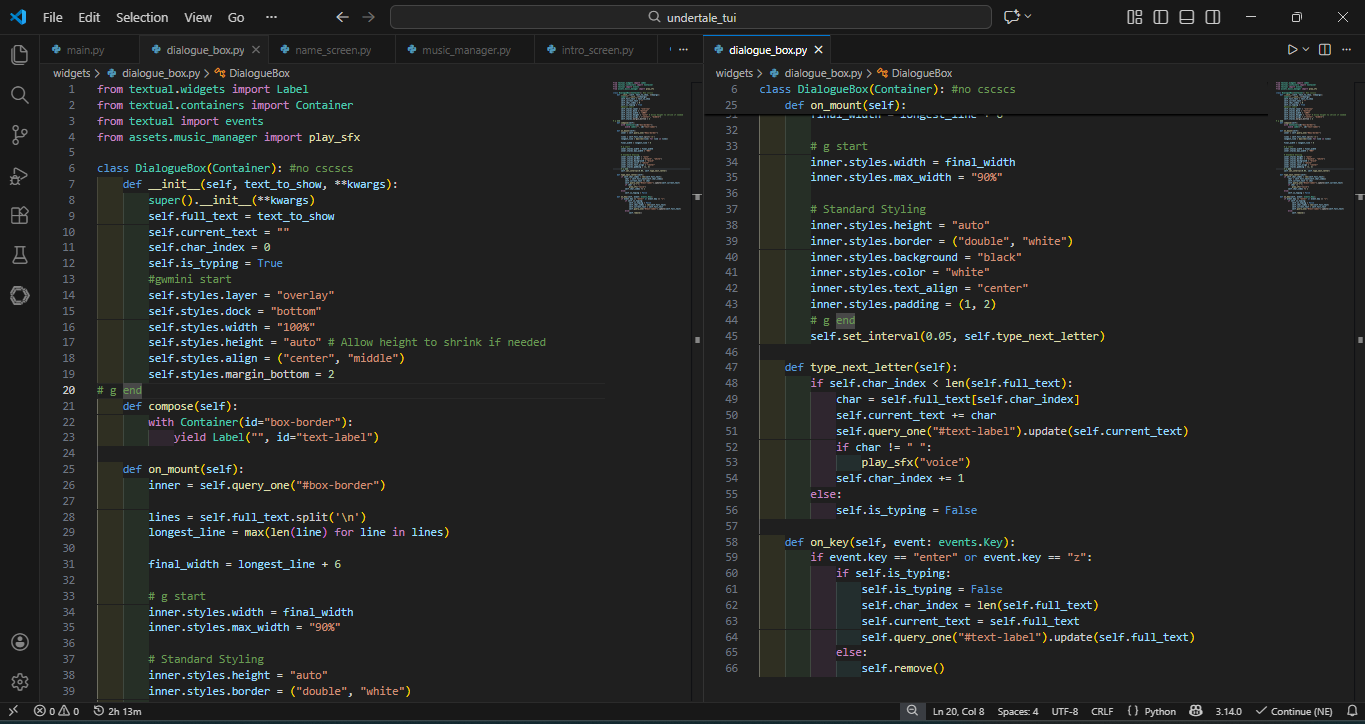The image size is (1365, 724).
Task: Open the Search view in activity bar
Action: [19, 95]
